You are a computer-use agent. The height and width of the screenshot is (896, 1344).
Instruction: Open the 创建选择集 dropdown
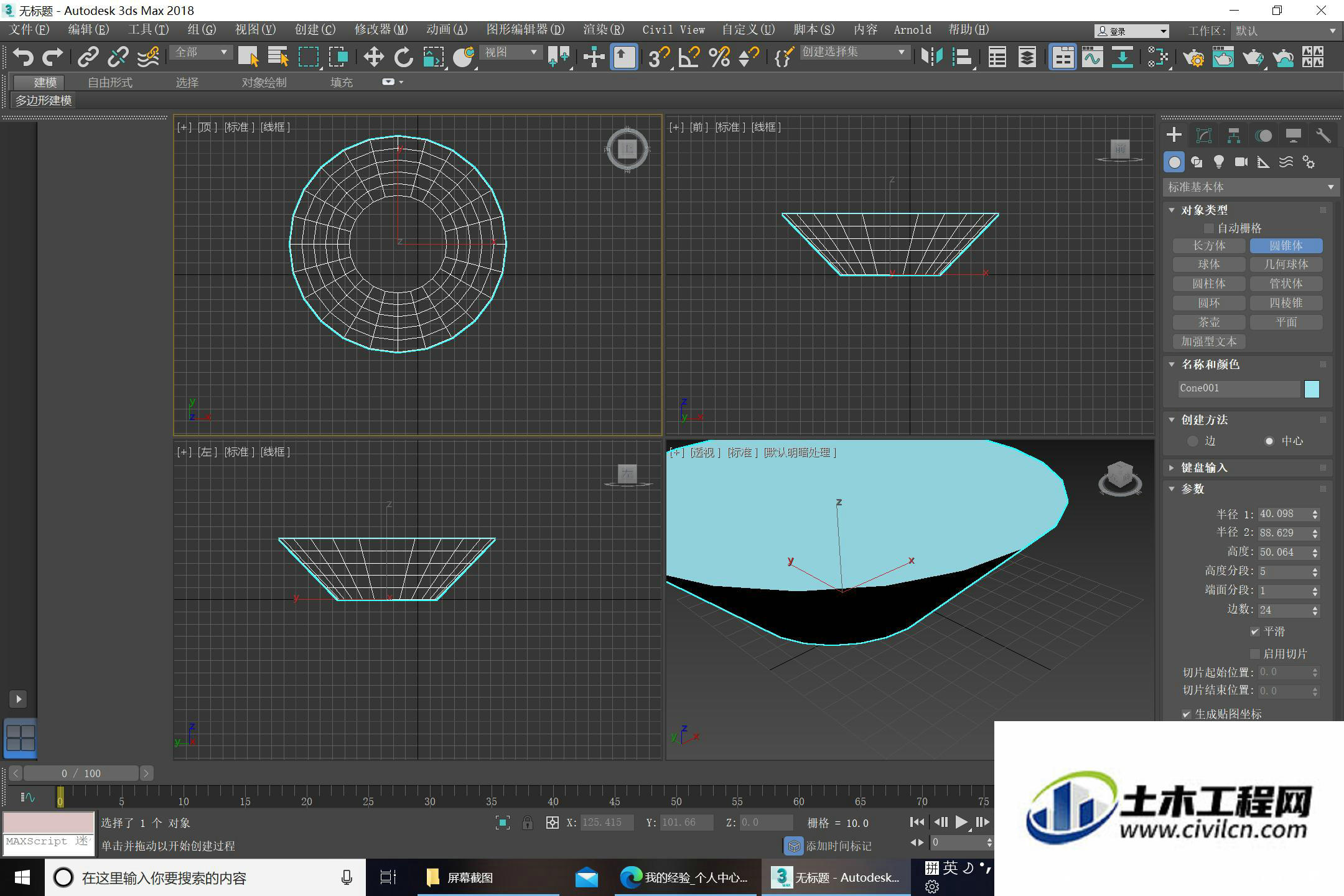click(x=854, y=53)
